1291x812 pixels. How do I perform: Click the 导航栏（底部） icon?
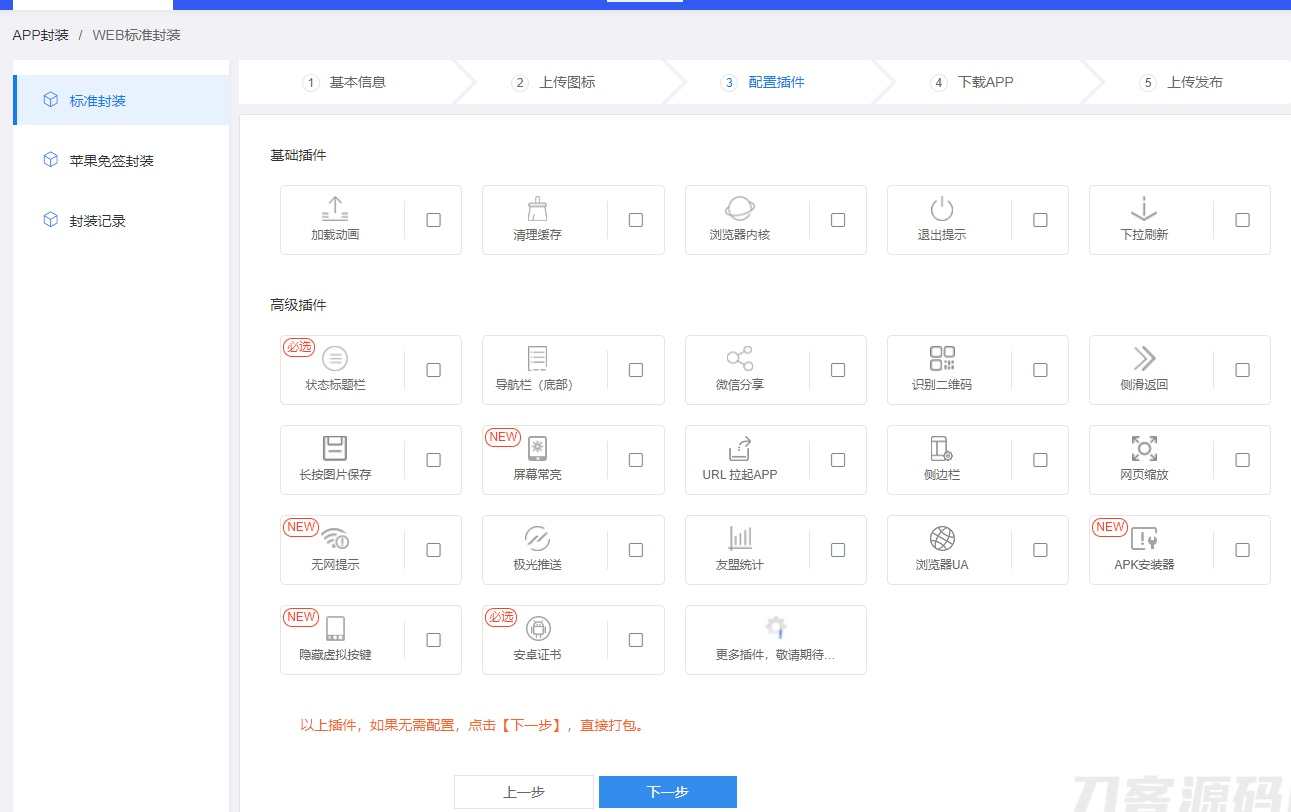(537, 358)
